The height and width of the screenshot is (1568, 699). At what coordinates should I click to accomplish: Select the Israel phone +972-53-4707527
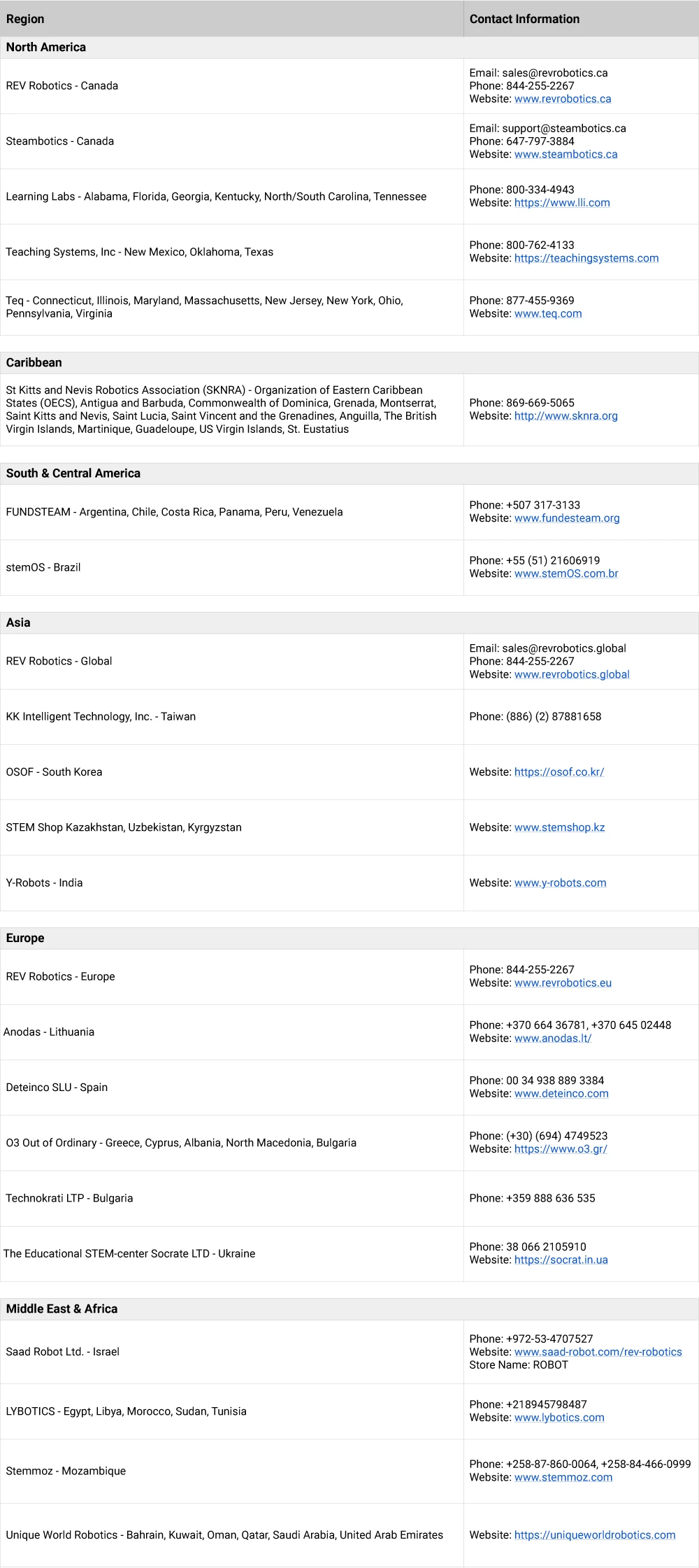pos(549,1339)
